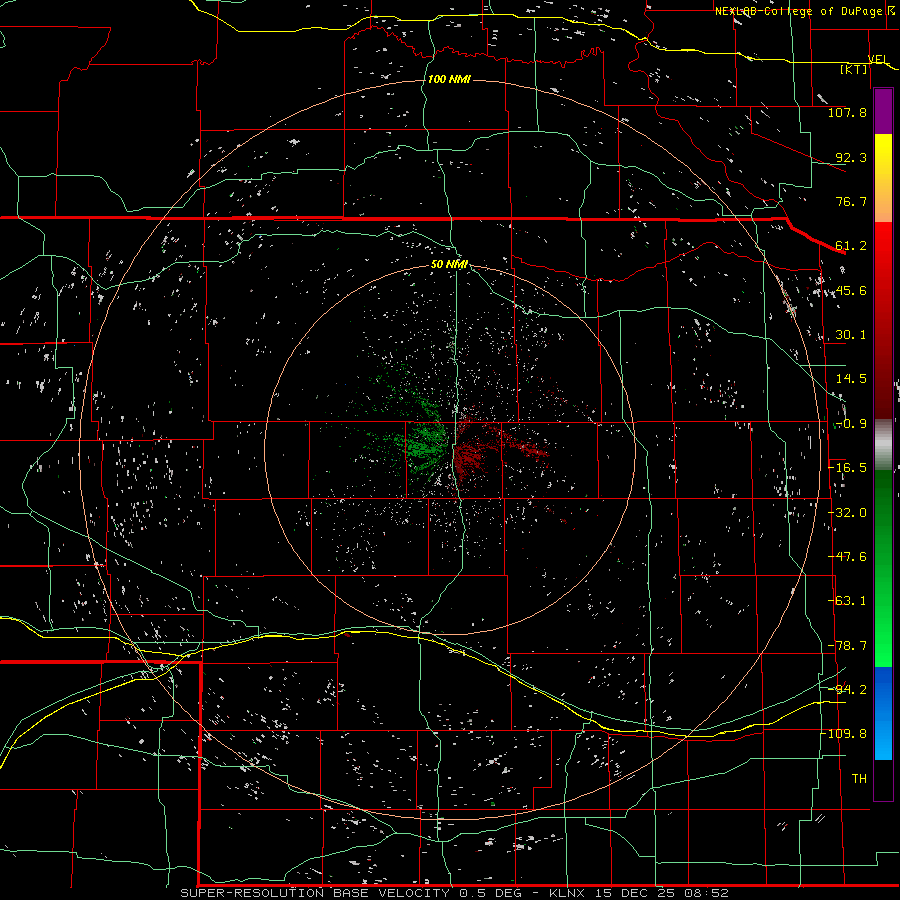This screenshot has height=900, width=900.
Task: Click the TH label in legend
Action: (859, 779)
